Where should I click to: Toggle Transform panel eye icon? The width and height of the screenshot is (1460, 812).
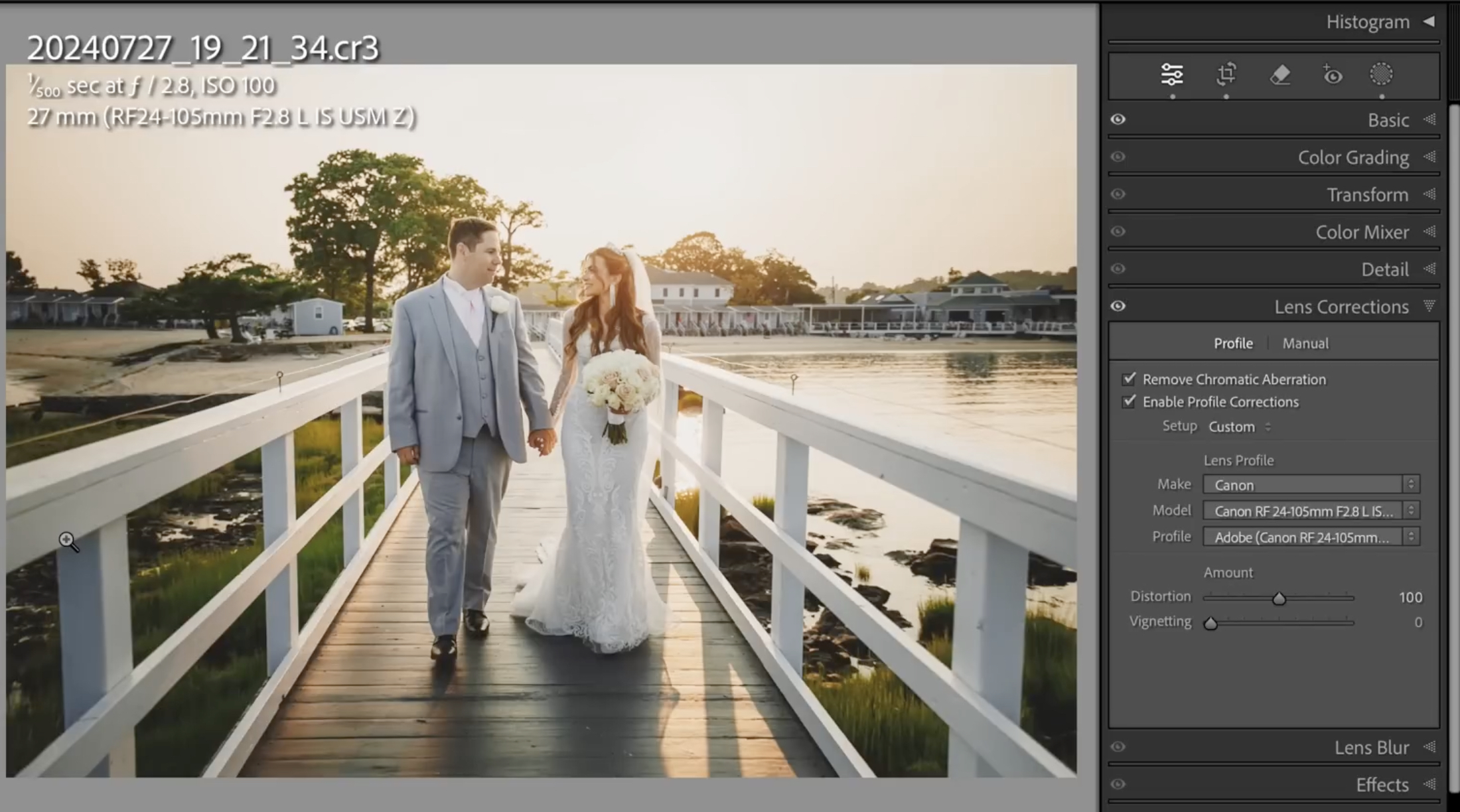pyautogui.click(x=1118, y=194)
